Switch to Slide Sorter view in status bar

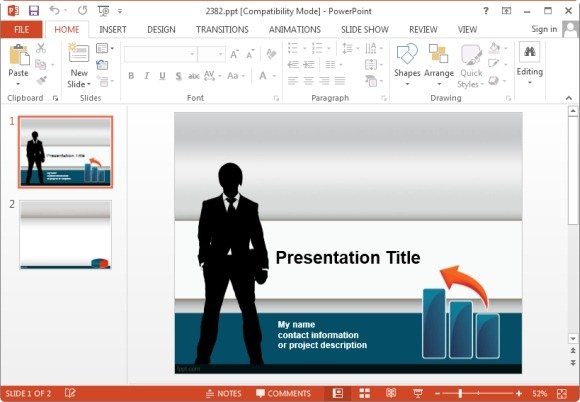[x=364, y=393]
